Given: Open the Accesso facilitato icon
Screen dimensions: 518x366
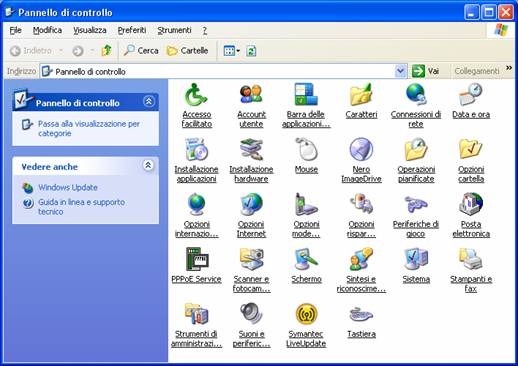Looking at the screenshot, I should click(196, 94).
